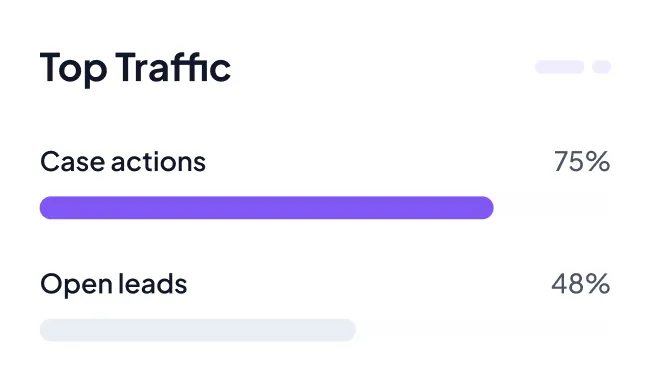Click the word Traffic in the heading
The height and width of the screenshot is (380, 649).
coord(173,67)
